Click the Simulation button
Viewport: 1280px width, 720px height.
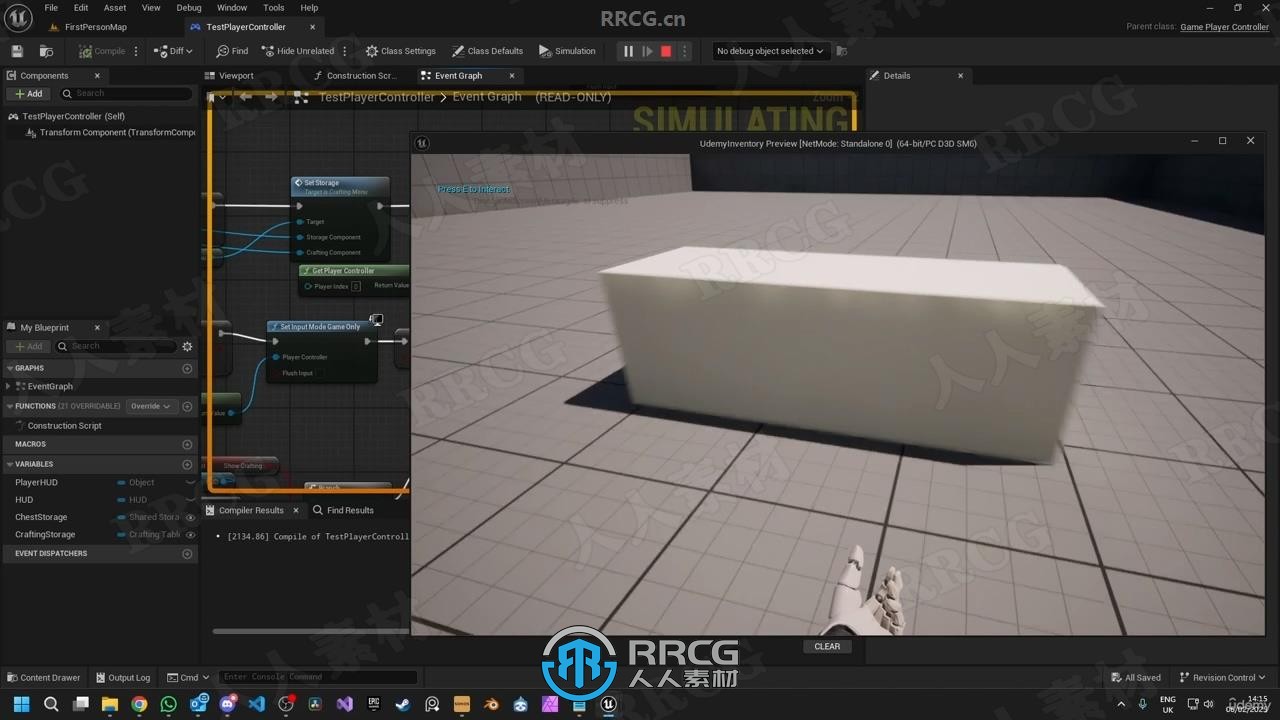[567, 51]
